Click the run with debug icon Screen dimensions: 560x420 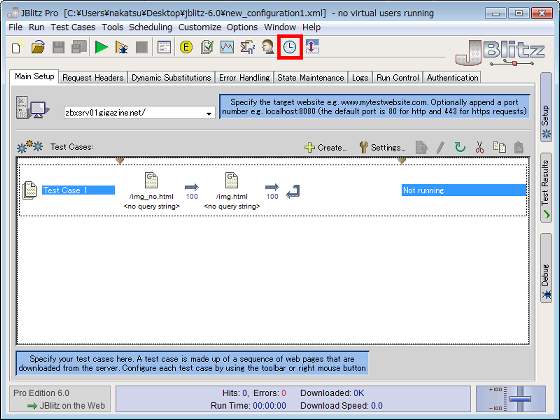[122, 47]
